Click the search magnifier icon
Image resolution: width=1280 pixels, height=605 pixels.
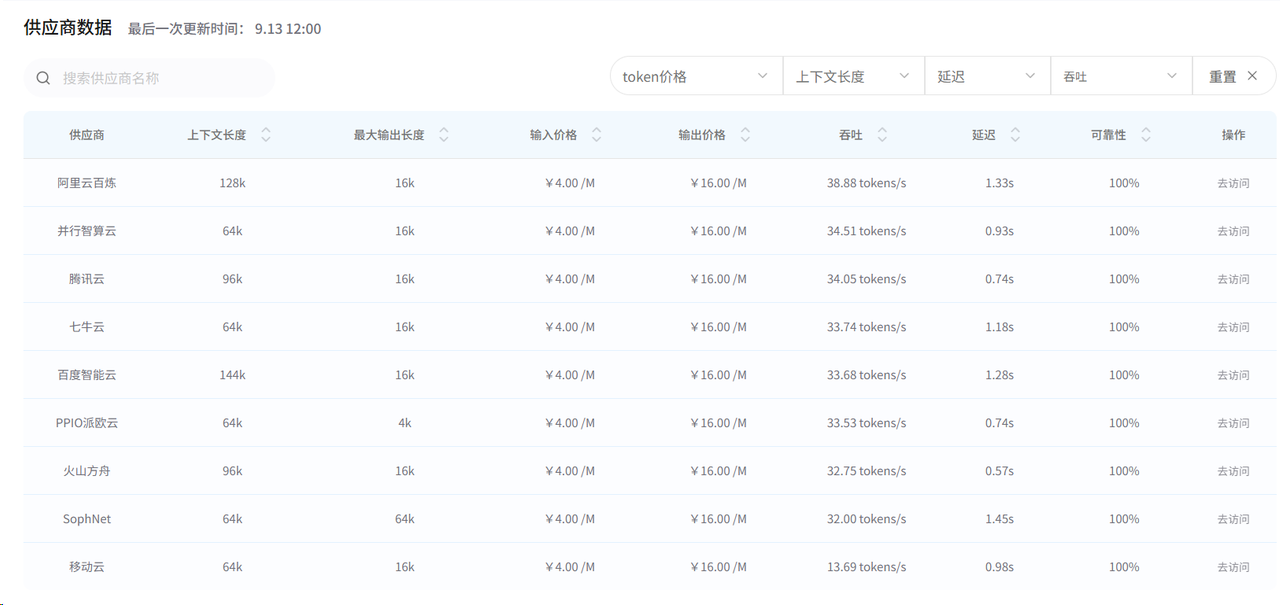coord(43,78)
